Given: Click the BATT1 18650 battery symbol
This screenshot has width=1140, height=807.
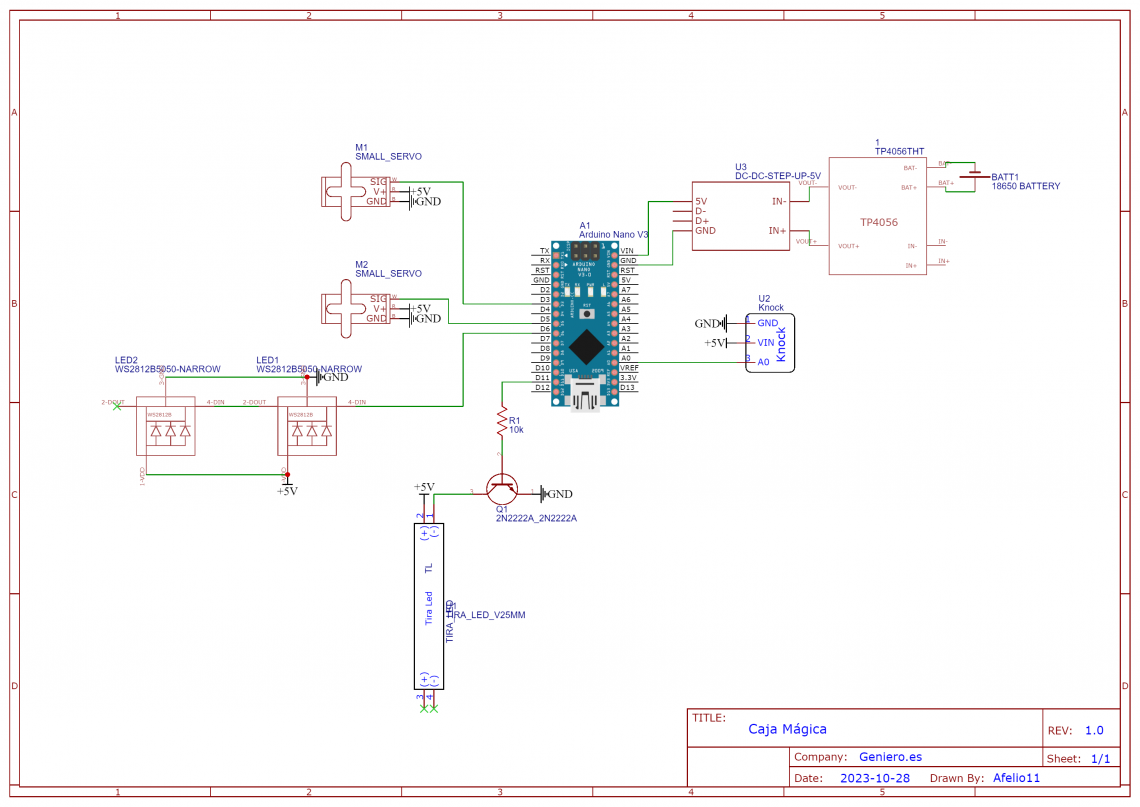Looking at the screenshot, I should [x=973, y=175].
